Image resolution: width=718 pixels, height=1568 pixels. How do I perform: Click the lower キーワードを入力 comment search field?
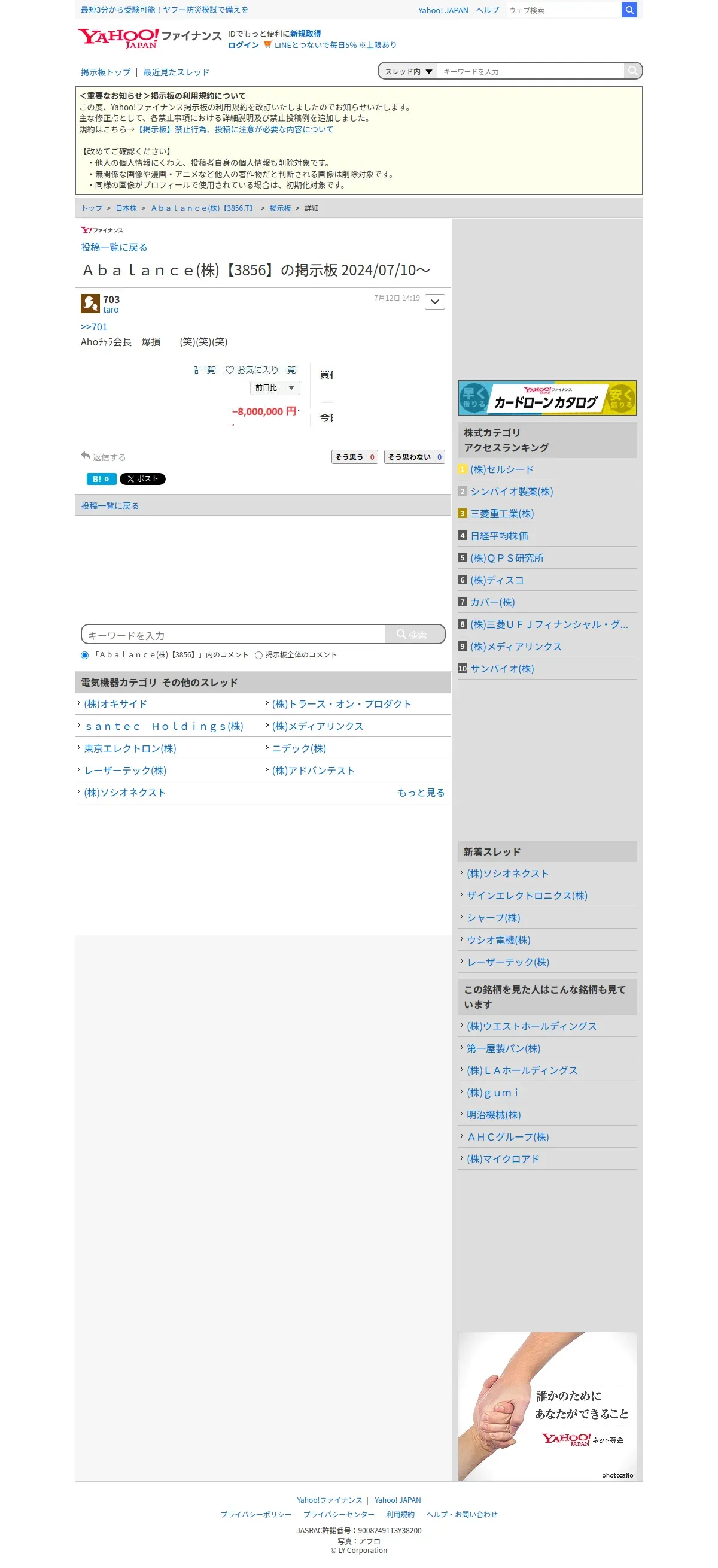click(x=234, y=634)
